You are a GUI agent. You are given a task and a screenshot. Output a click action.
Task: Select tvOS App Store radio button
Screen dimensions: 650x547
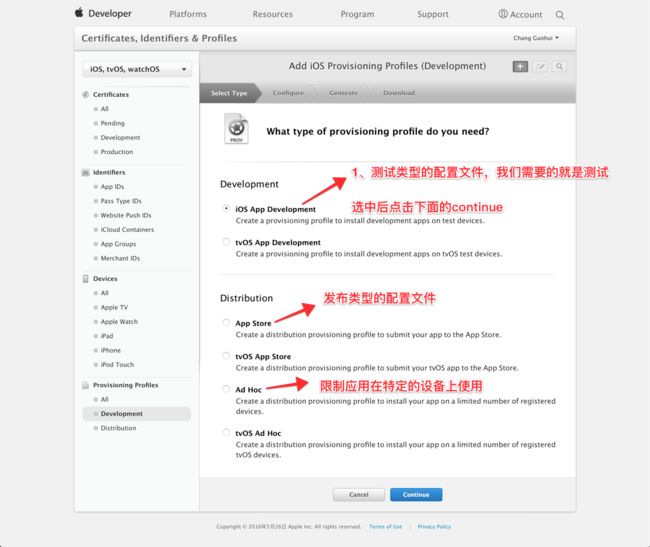point(226,356)
